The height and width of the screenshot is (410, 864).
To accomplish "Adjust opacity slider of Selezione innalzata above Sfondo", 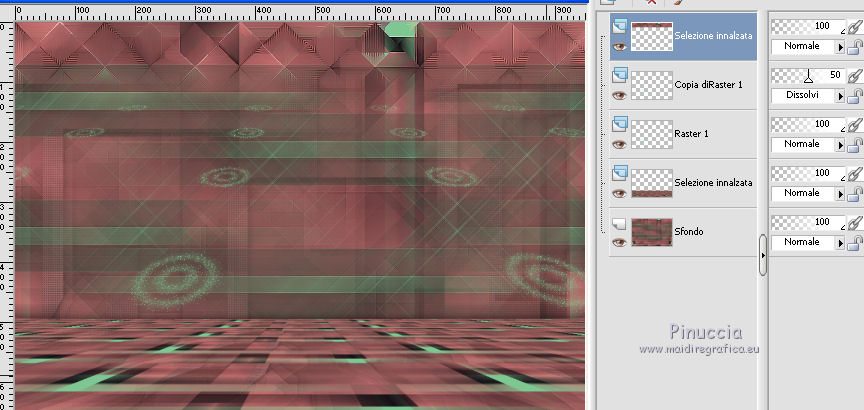I will (x=808, y=173).
